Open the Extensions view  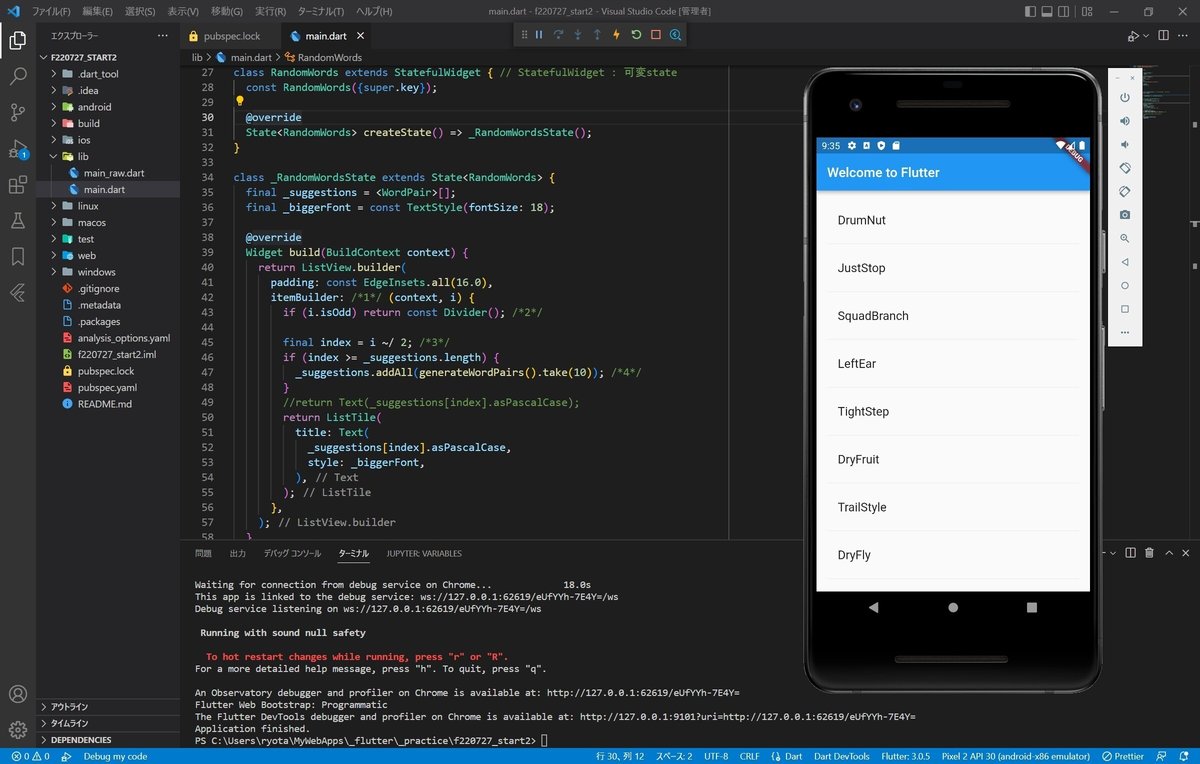tap(18, 185)
